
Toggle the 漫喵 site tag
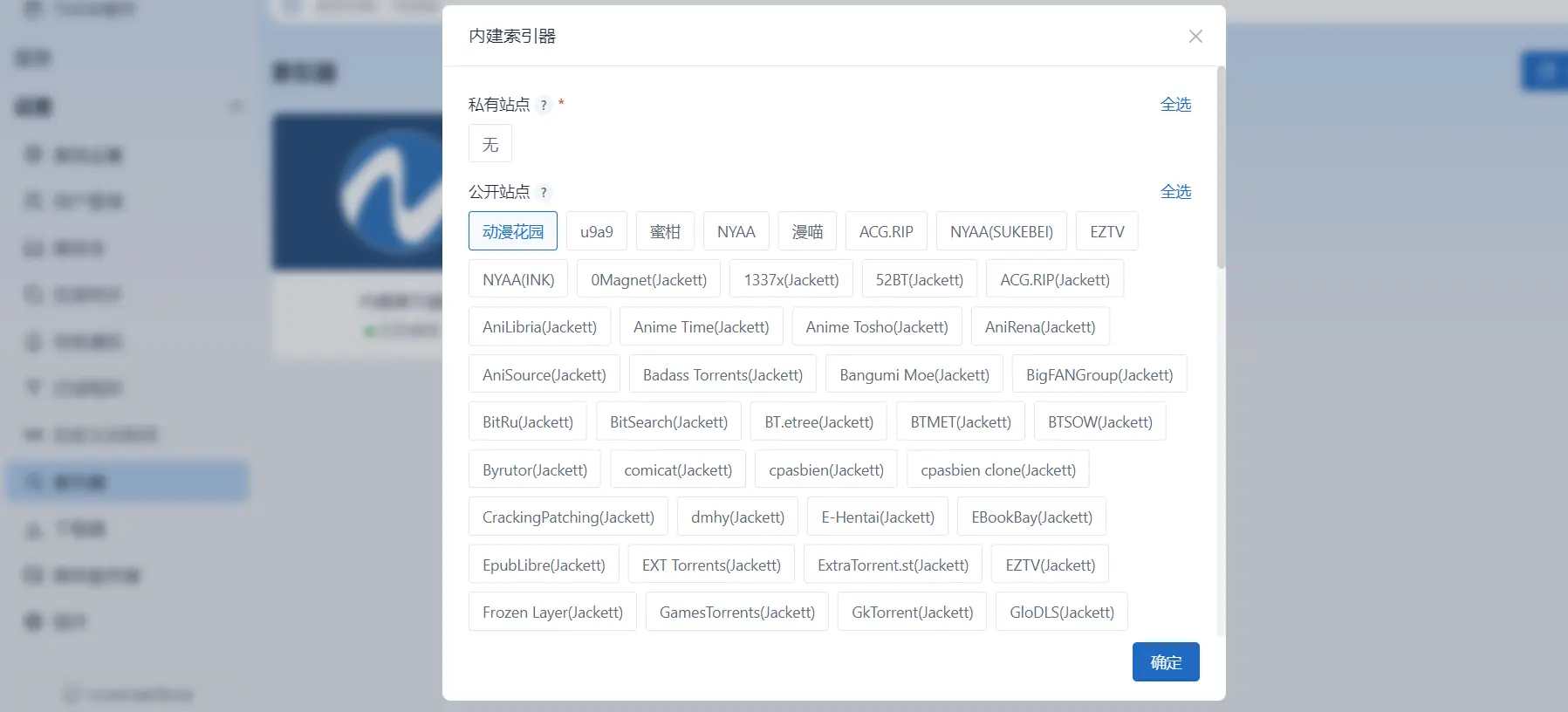807,231
